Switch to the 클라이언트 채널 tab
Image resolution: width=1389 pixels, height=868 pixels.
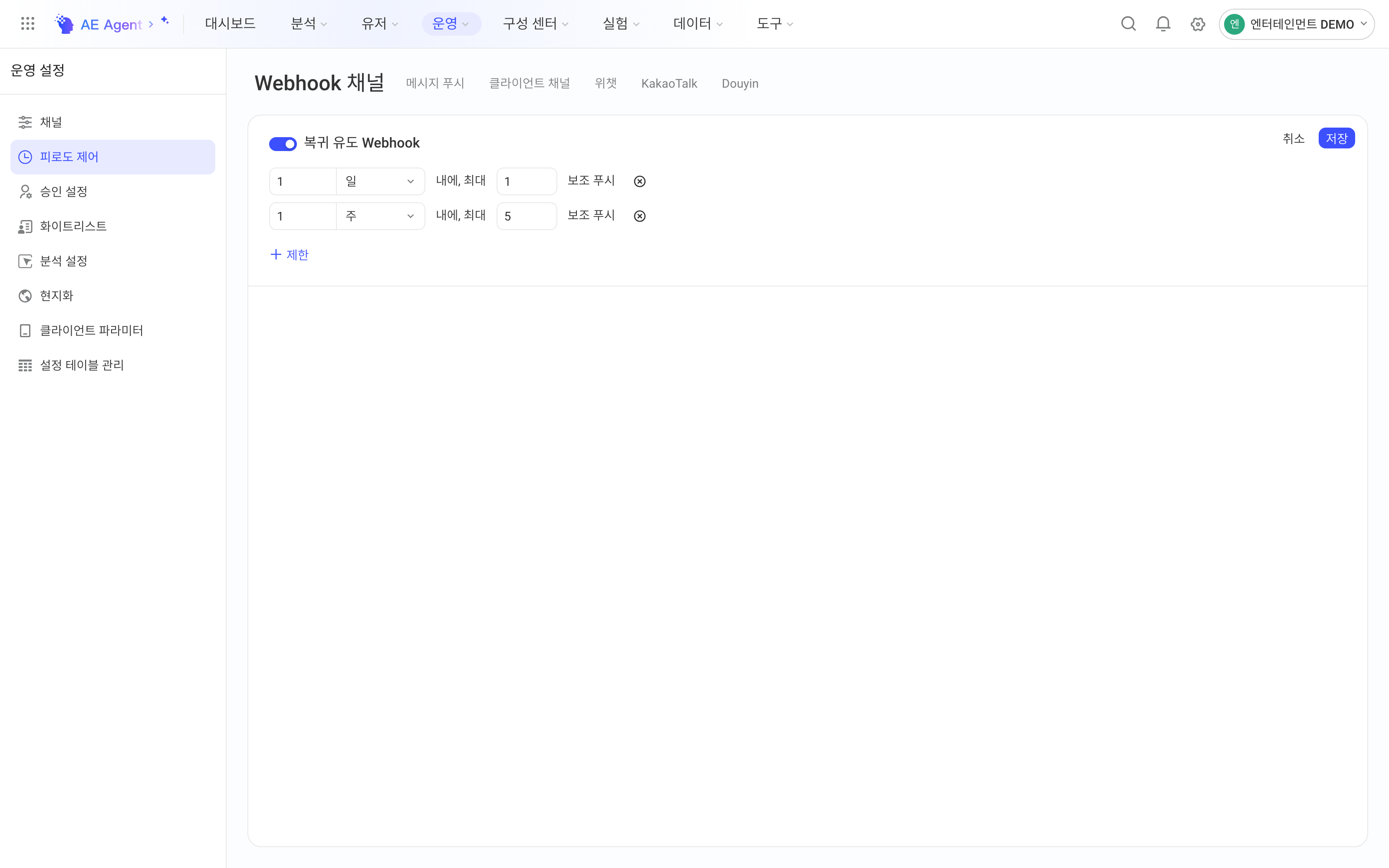pyautogui.click(x=529, y=83)
